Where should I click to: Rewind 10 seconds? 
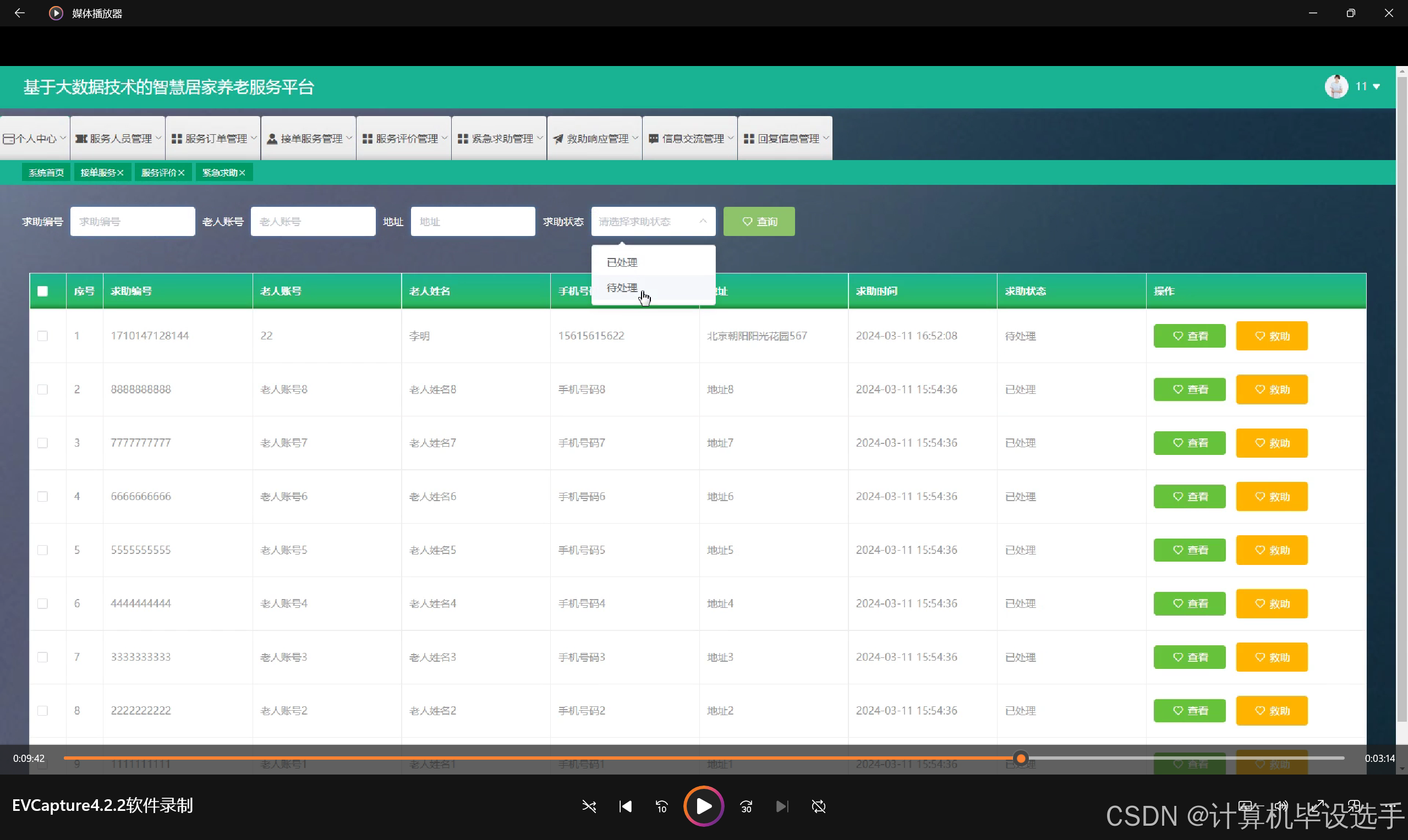pyautogui.click(x=661, y=806)
